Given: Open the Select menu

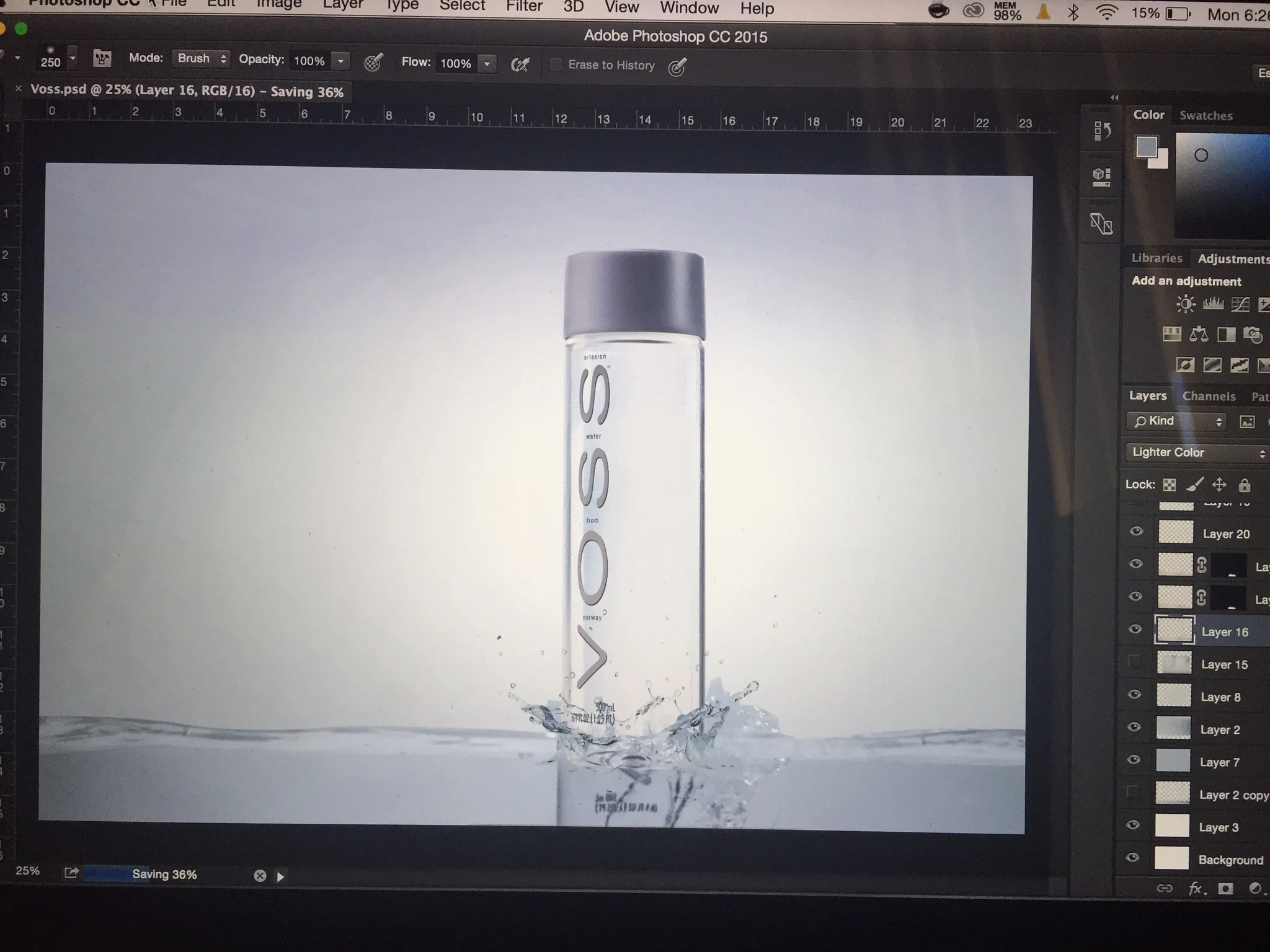Looking at the screenshot, I should 463,6.
